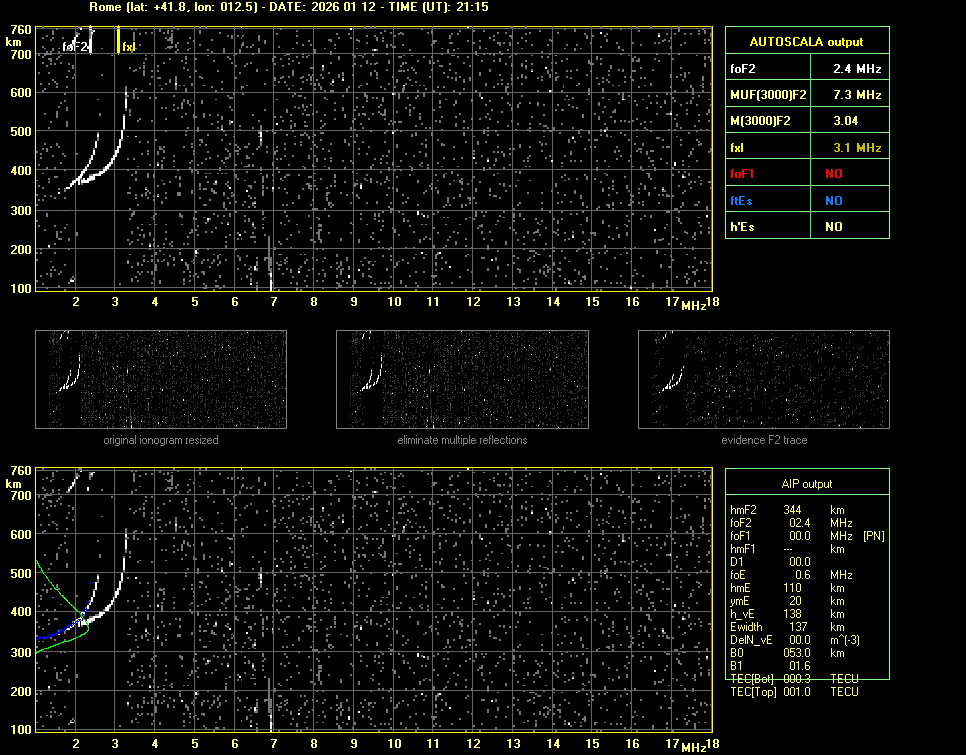966x755 pixels.
Task: Click the MHz axis label of upper ionogram
Action: tap(693, 306)
